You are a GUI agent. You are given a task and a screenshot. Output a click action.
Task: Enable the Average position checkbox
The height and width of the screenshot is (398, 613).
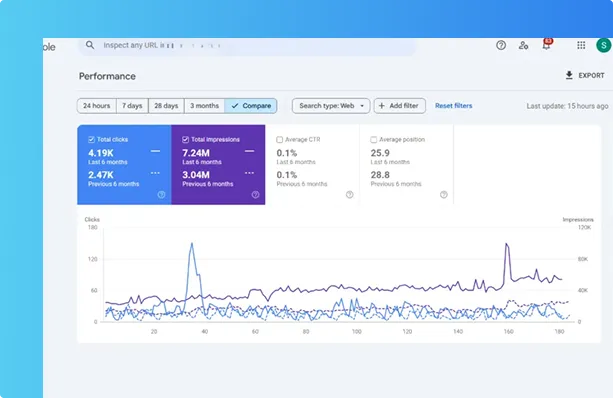click(374, 140)
